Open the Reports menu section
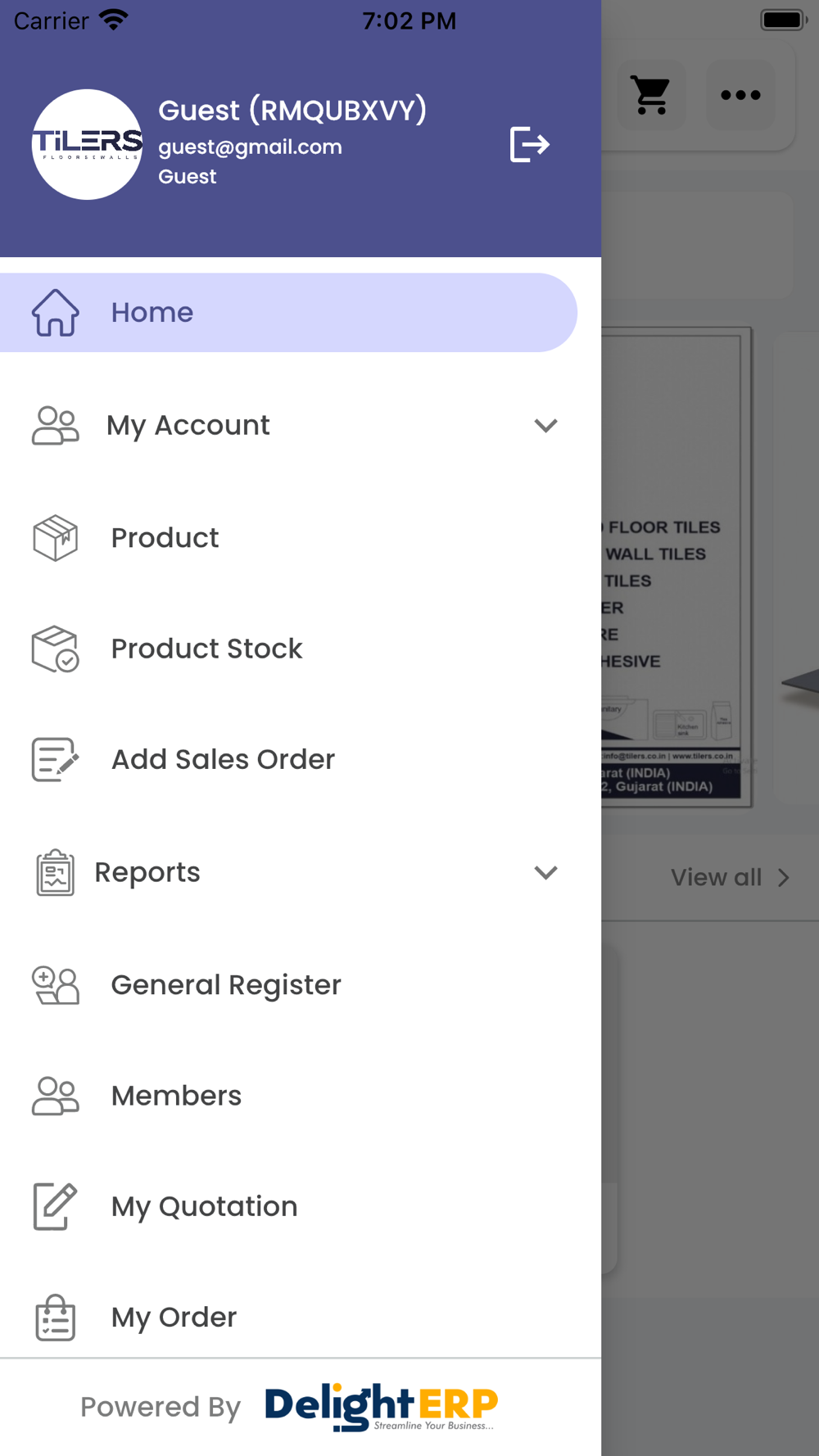819x1456 pixels. tap(147, 873)
